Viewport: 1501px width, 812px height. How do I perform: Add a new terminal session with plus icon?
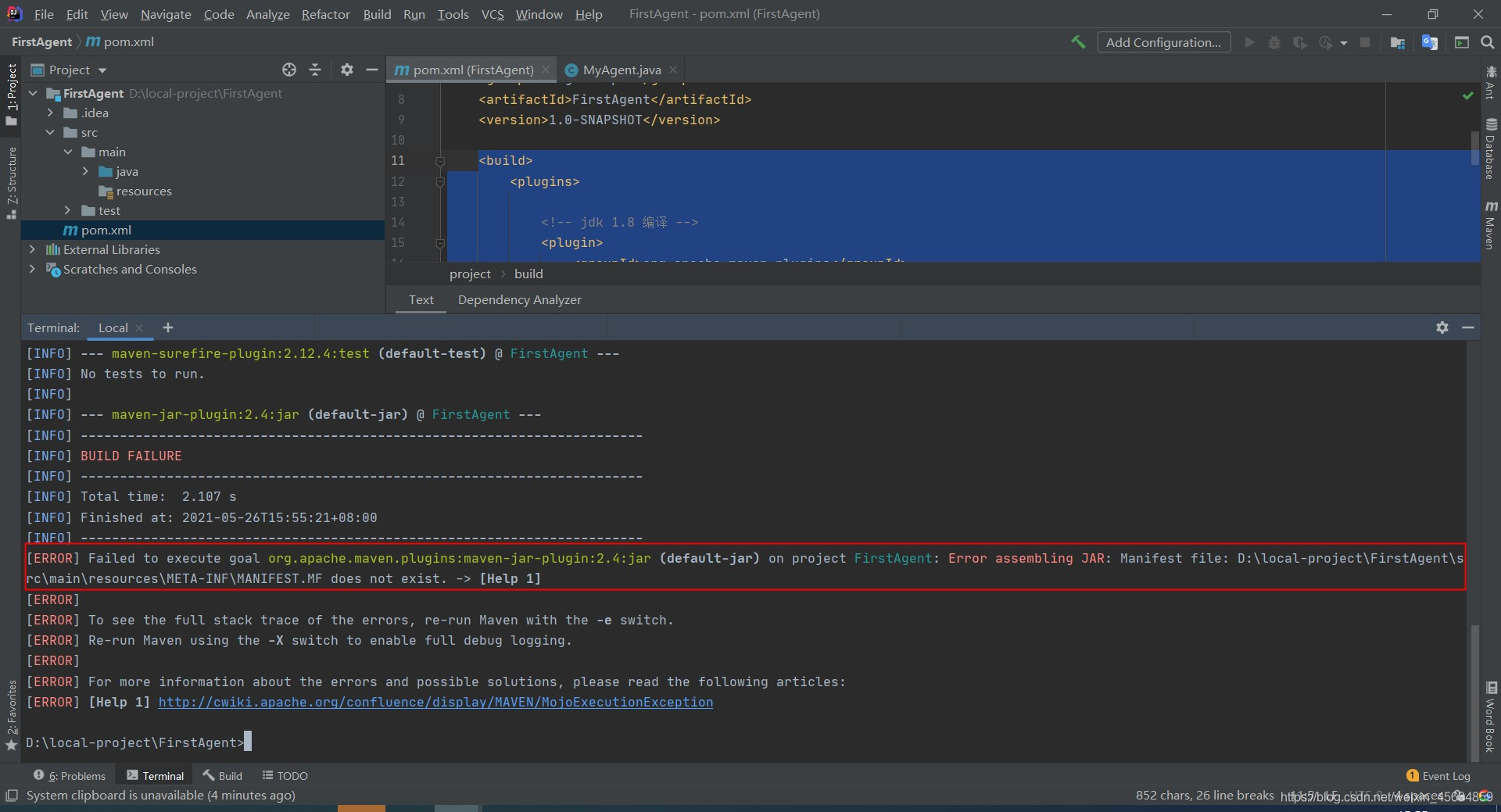tap(168, 327)
